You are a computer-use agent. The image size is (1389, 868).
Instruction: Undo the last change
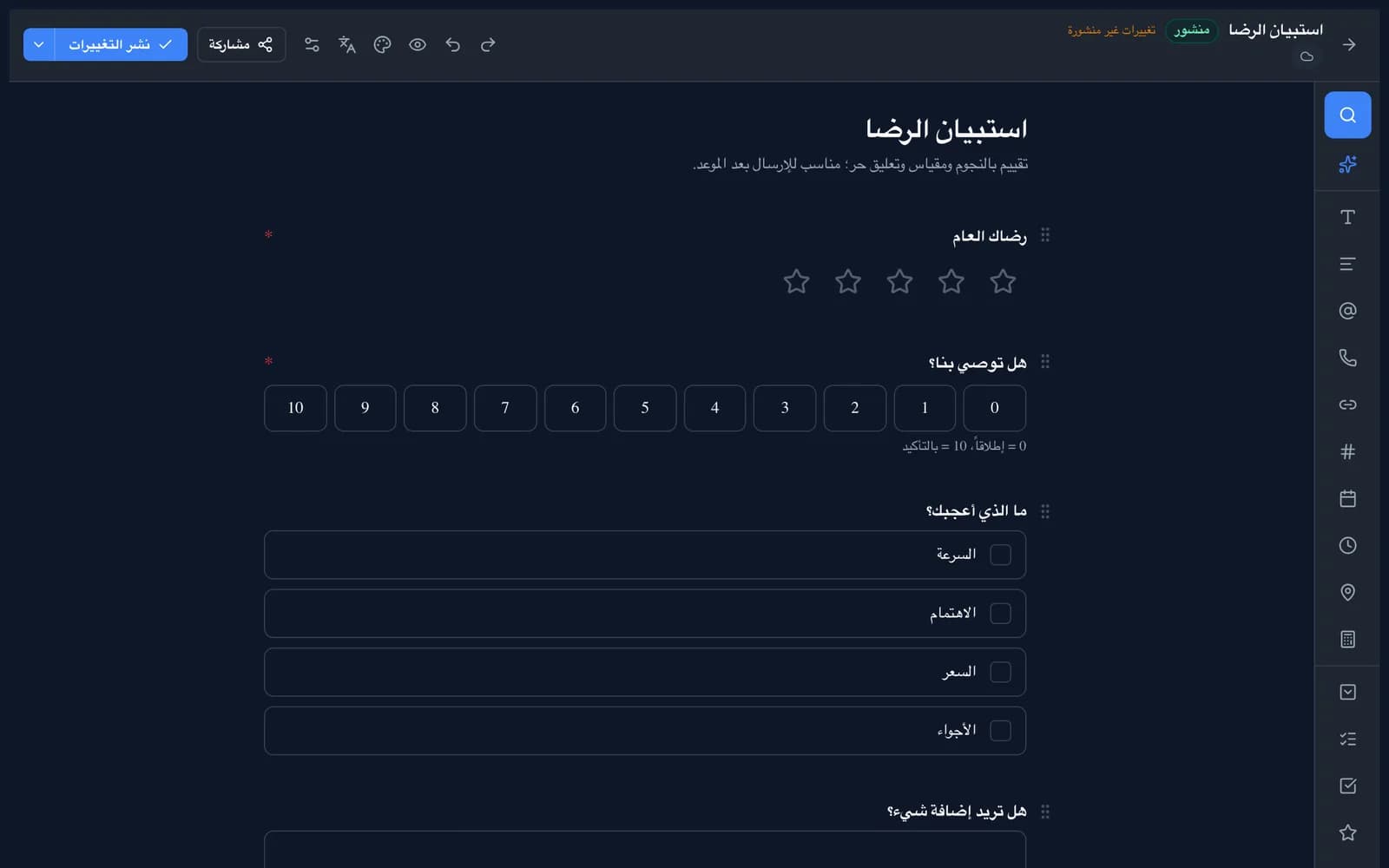[x=452, y=44]
